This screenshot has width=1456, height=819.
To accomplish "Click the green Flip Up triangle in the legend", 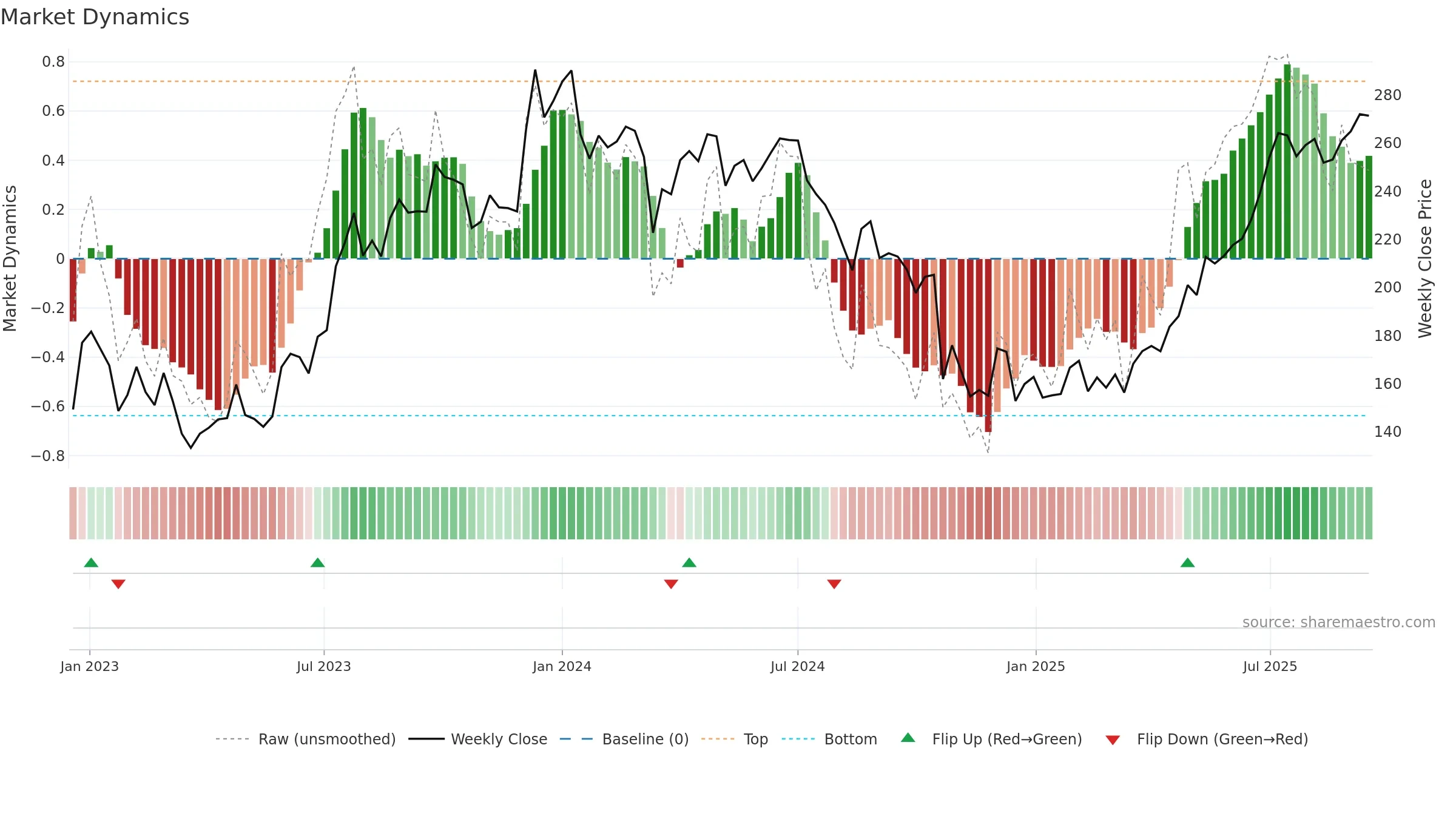I will point(908,738).
